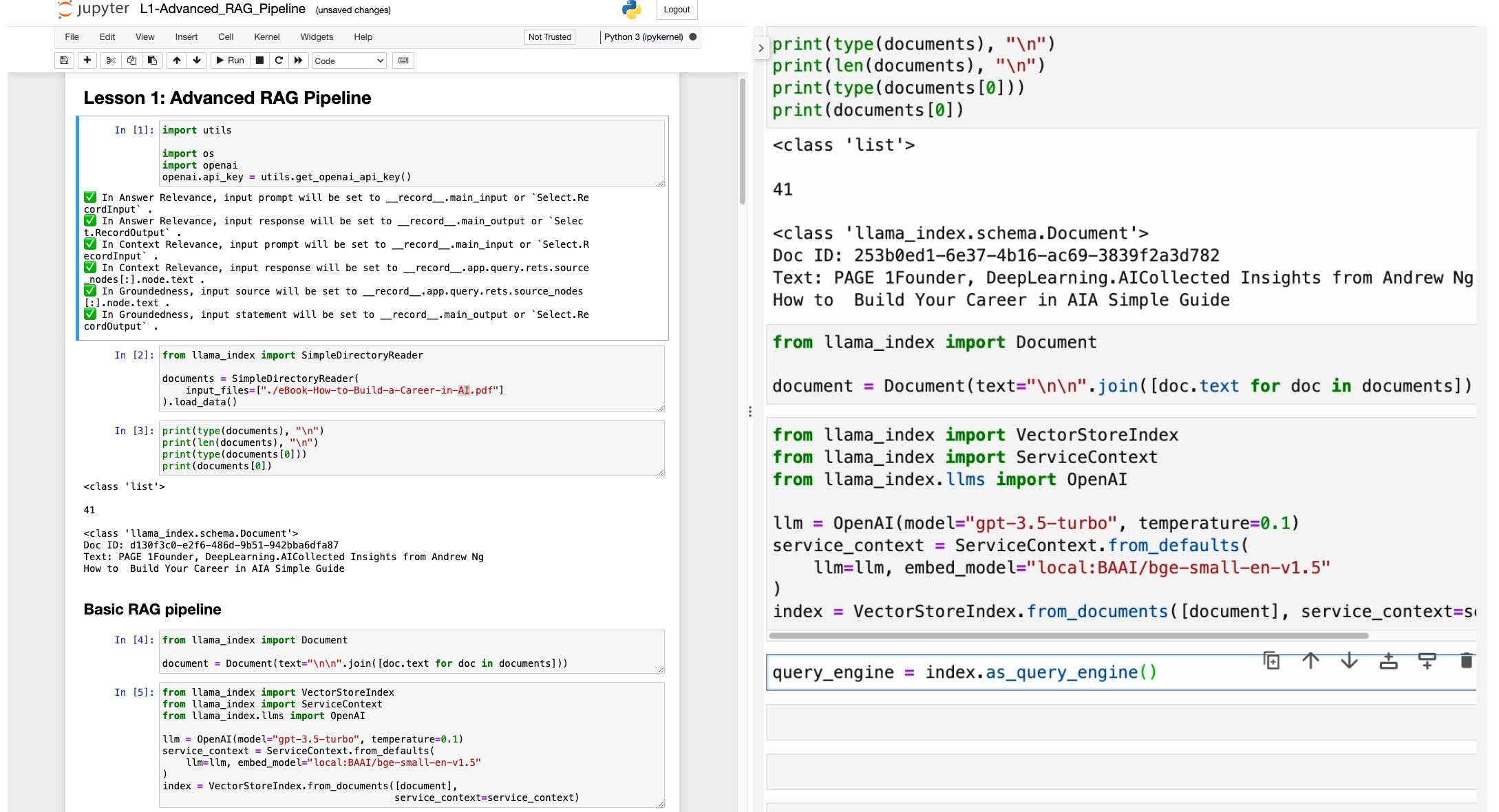This screenshot has height=812, width=1499.
Task: Click the horizontal scrollbar under the index cell
Action: coord(1067,636)
